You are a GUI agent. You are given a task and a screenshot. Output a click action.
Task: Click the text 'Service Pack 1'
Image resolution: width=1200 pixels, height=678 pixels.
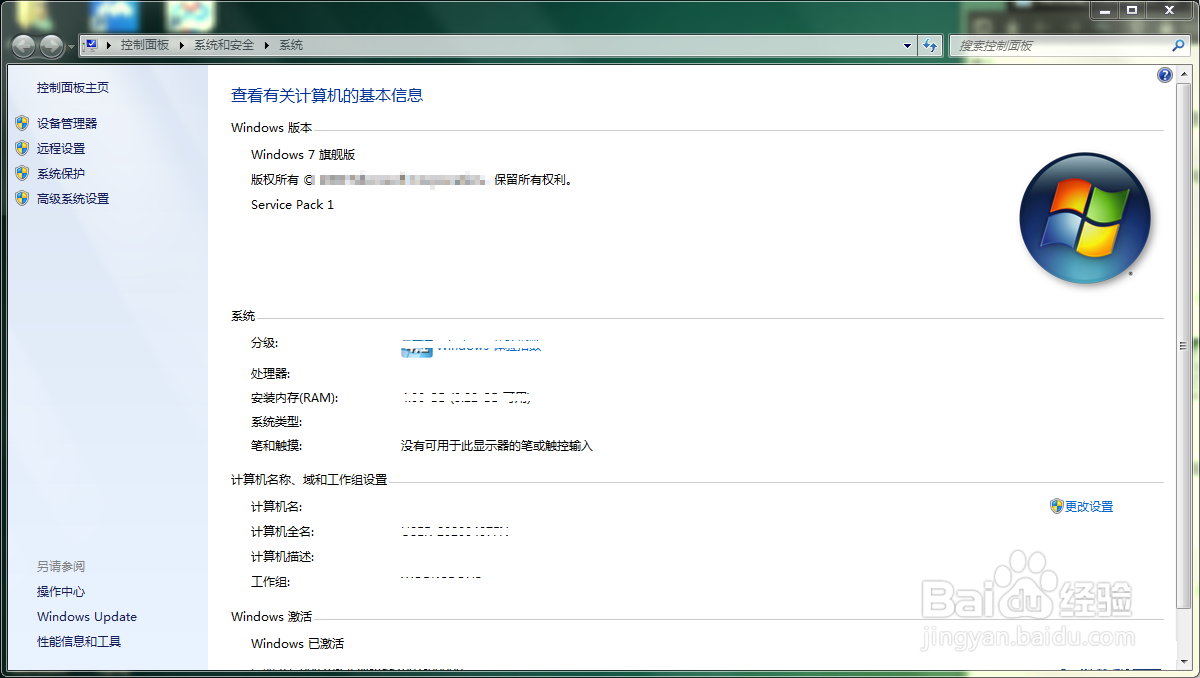(292, 204)
